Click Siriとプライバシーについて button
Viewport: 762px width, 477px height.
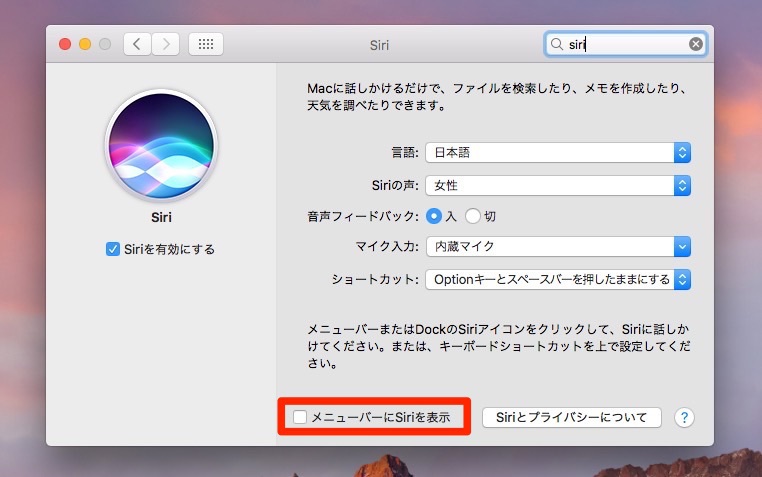pos(572,417)
